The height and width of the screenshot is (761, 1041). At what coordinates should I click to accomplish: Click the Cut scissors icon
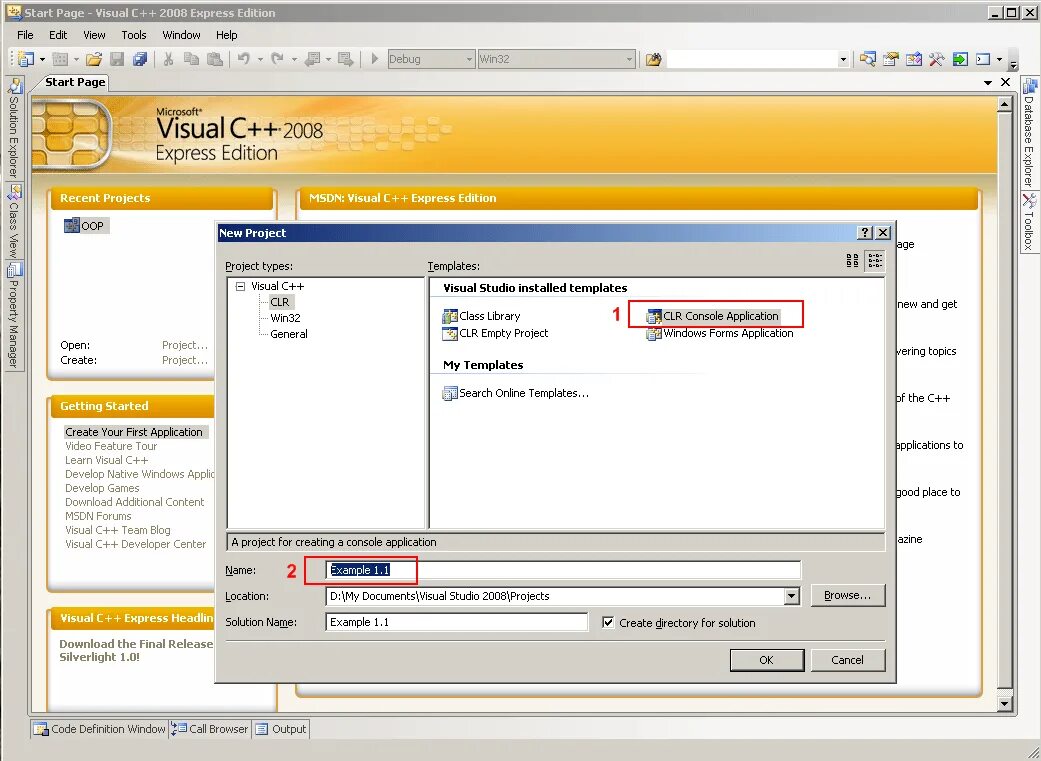tap(169, 59)
